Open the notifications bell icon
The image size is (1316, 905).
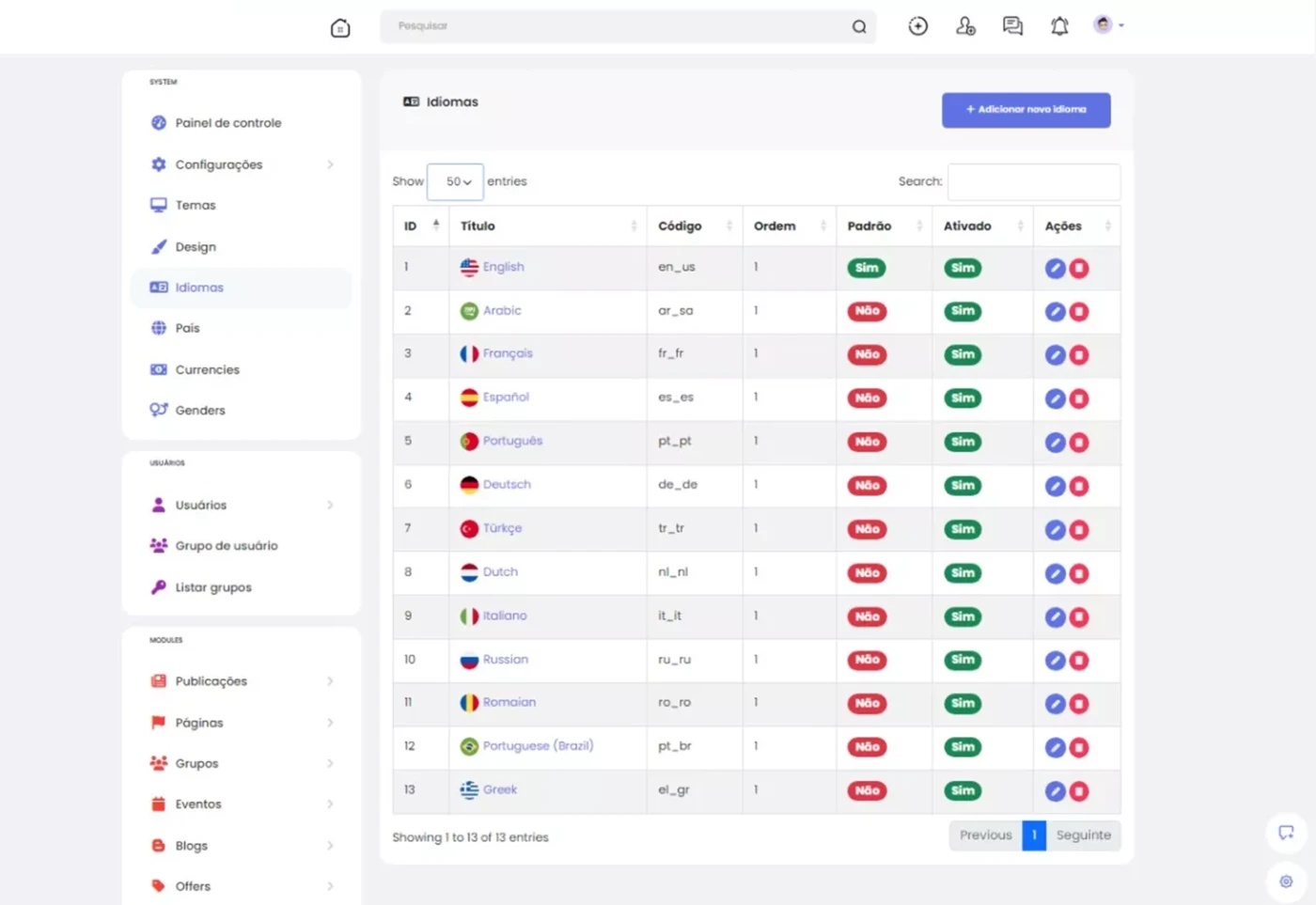1059,26
